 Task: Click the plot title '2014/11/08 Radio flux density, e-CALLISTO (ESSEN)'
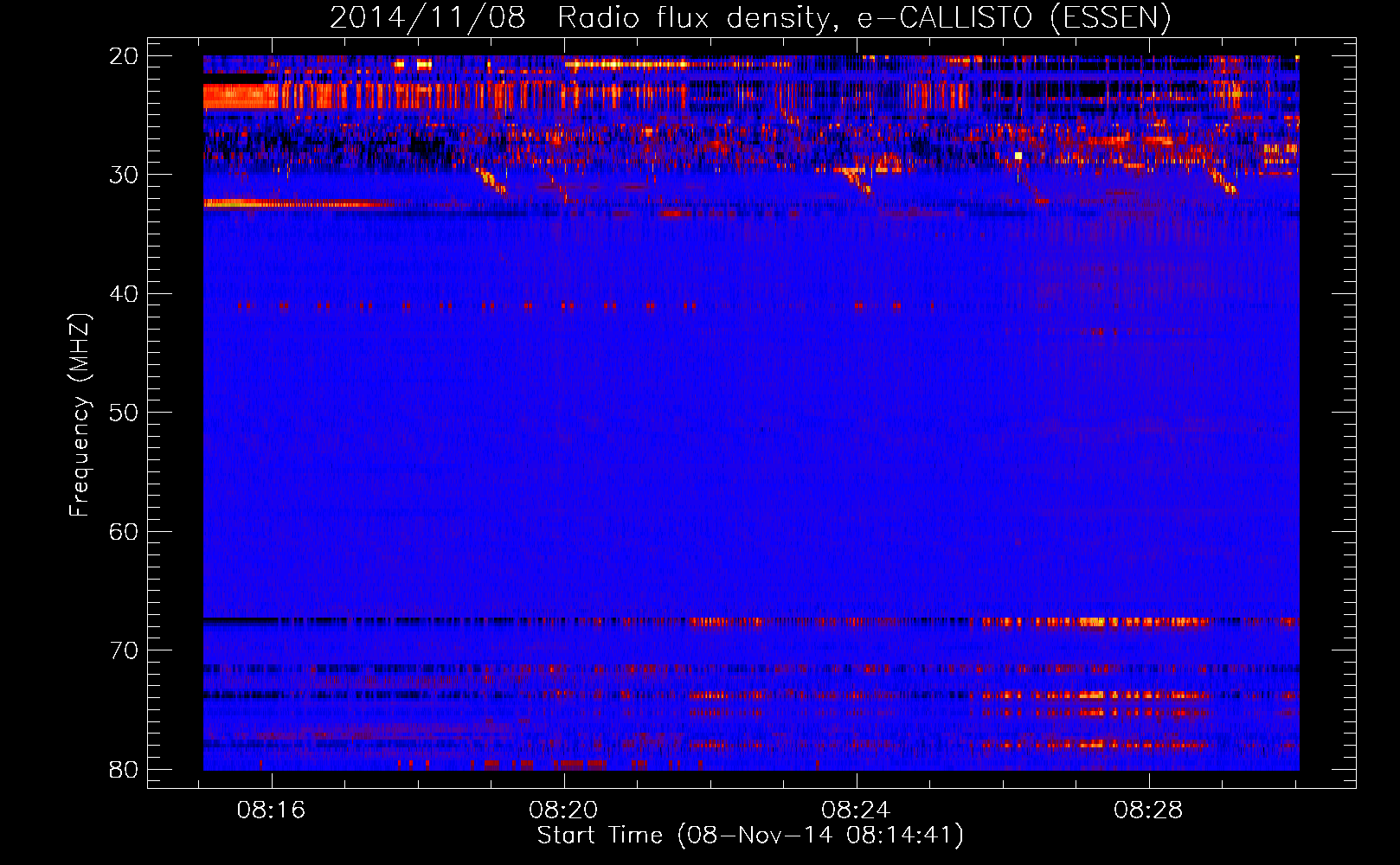coord(750,18)
